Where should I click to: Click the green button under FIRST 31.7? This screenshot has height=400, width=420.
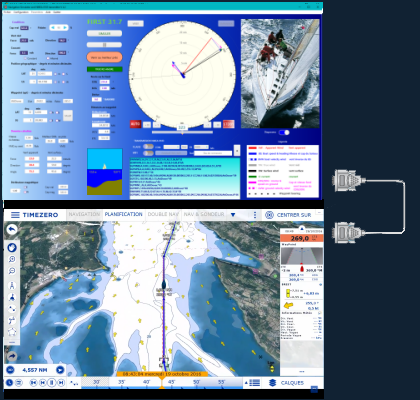[104, 33]
